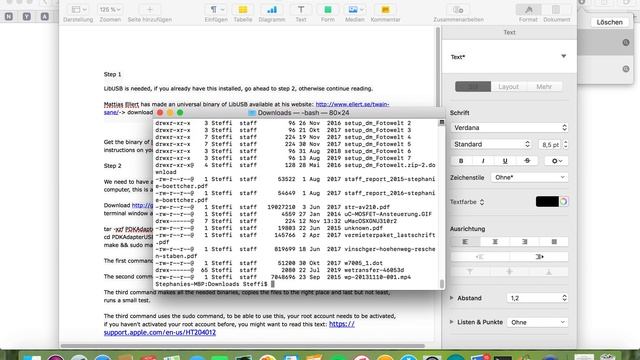Click the Terminal title 'Downloads — -bash — 80×24'

click(303, 113)
